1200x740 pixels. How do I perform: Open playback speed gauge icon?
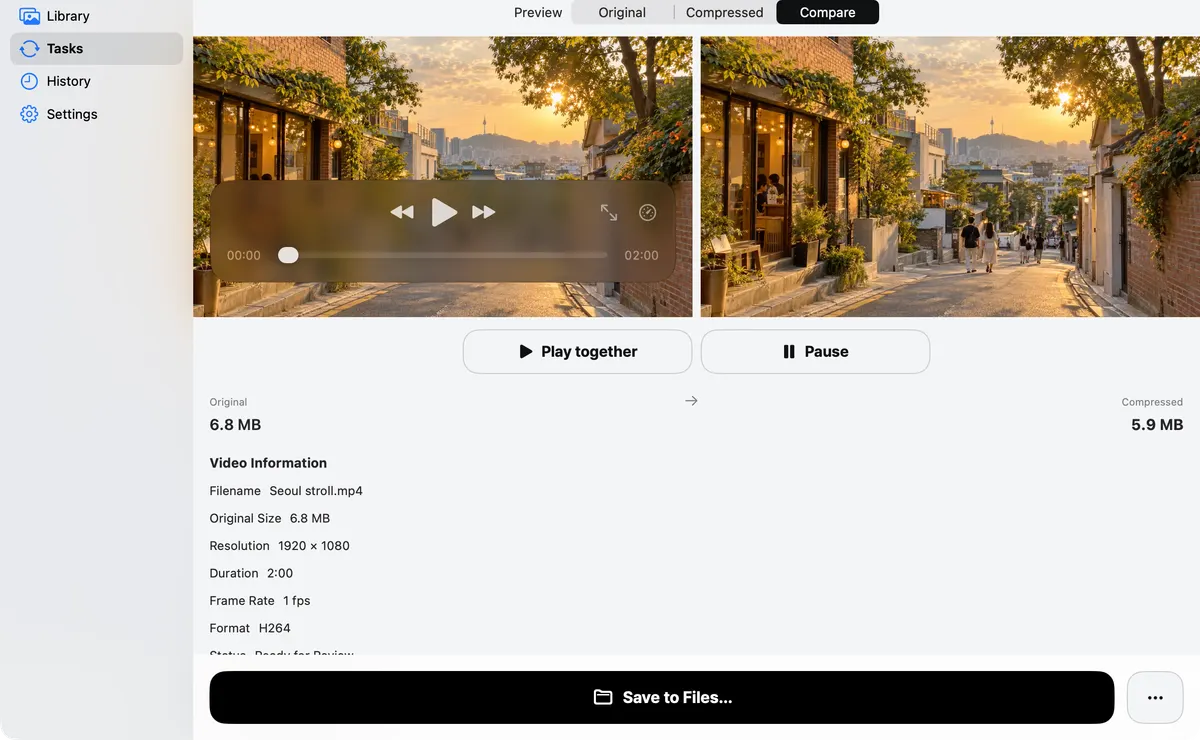pyautogui.click(x=648, y=212)
